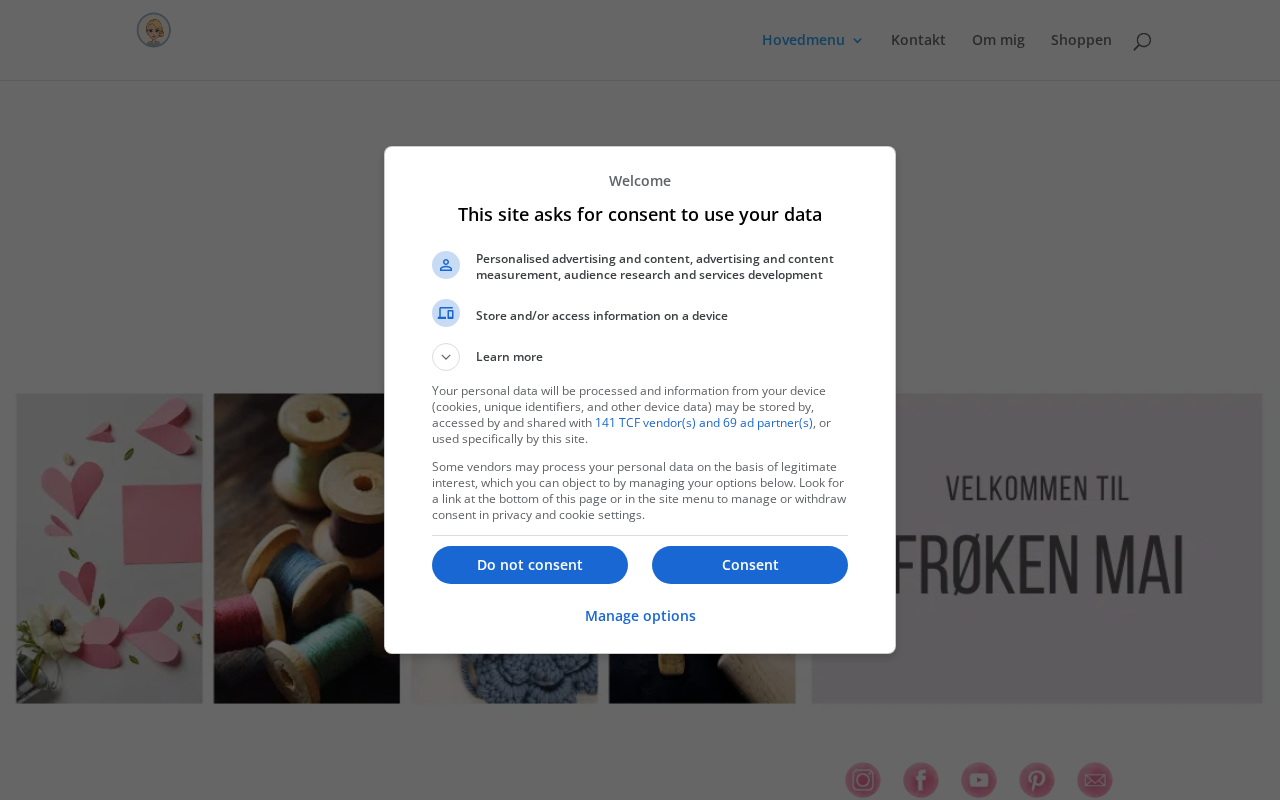Open the TCF vendors and ad partners link
Image resolution: width=1280 pixels, height=800 pixels.
click(703, 423)
